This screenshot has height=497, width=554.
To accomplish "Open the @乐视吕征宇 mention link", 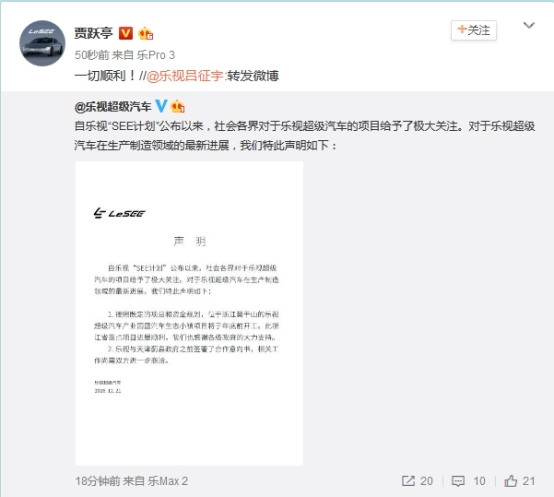I will (x=185, y=76).
